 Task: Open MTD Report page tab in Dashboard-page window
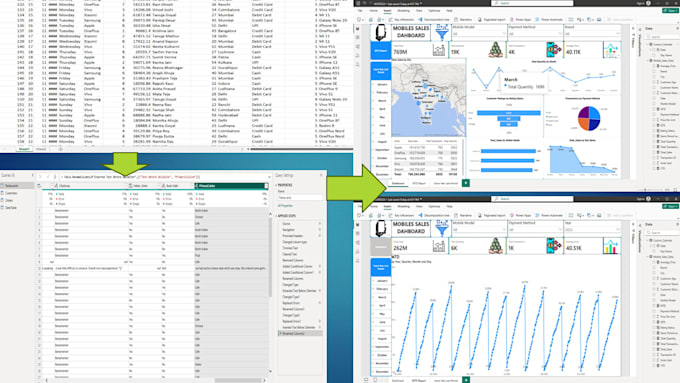pyautogui.click(x=419, y=183)
